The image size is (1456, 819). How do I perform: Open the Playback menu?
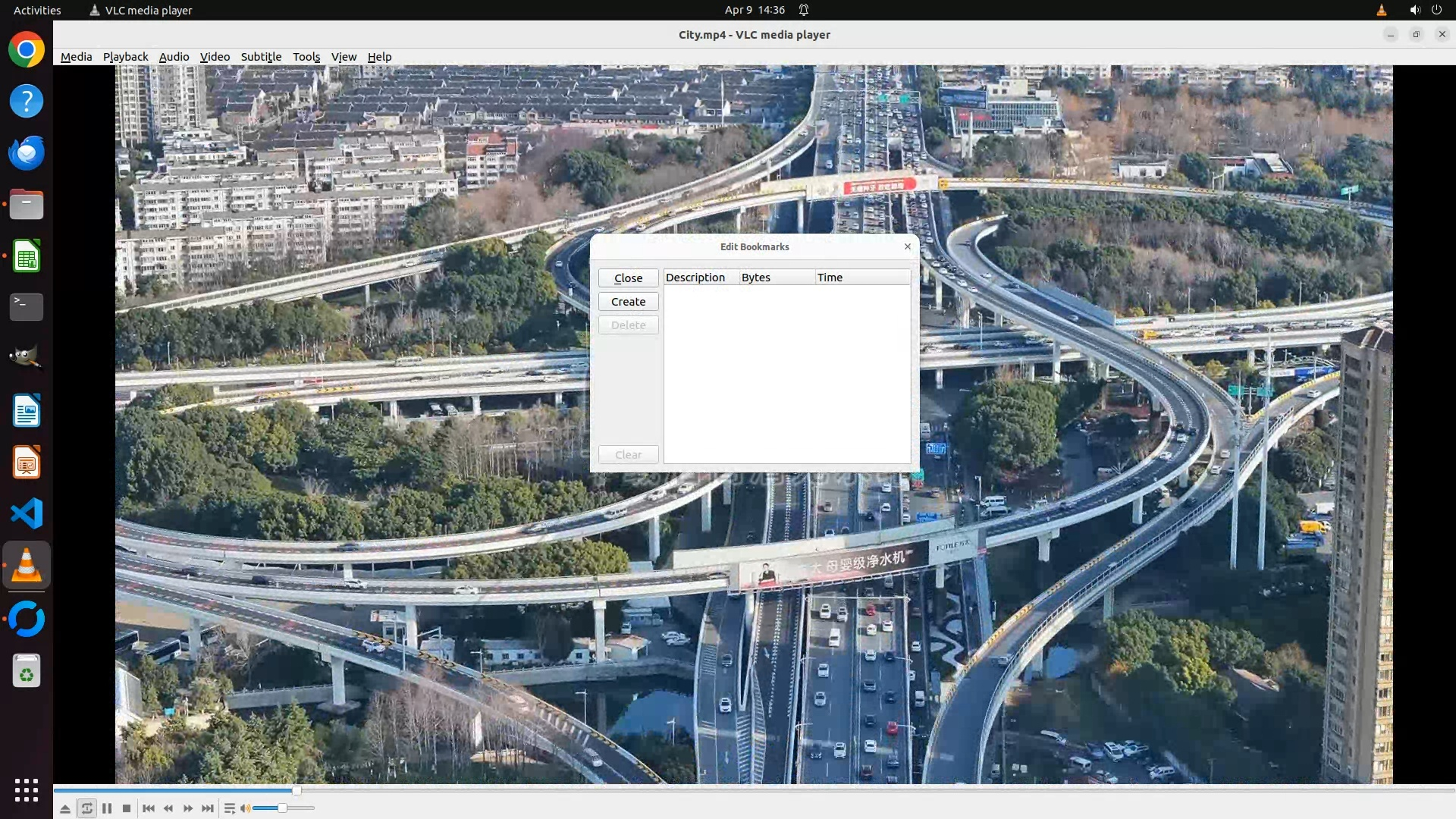pyautogui.click(x=125, y=57)
